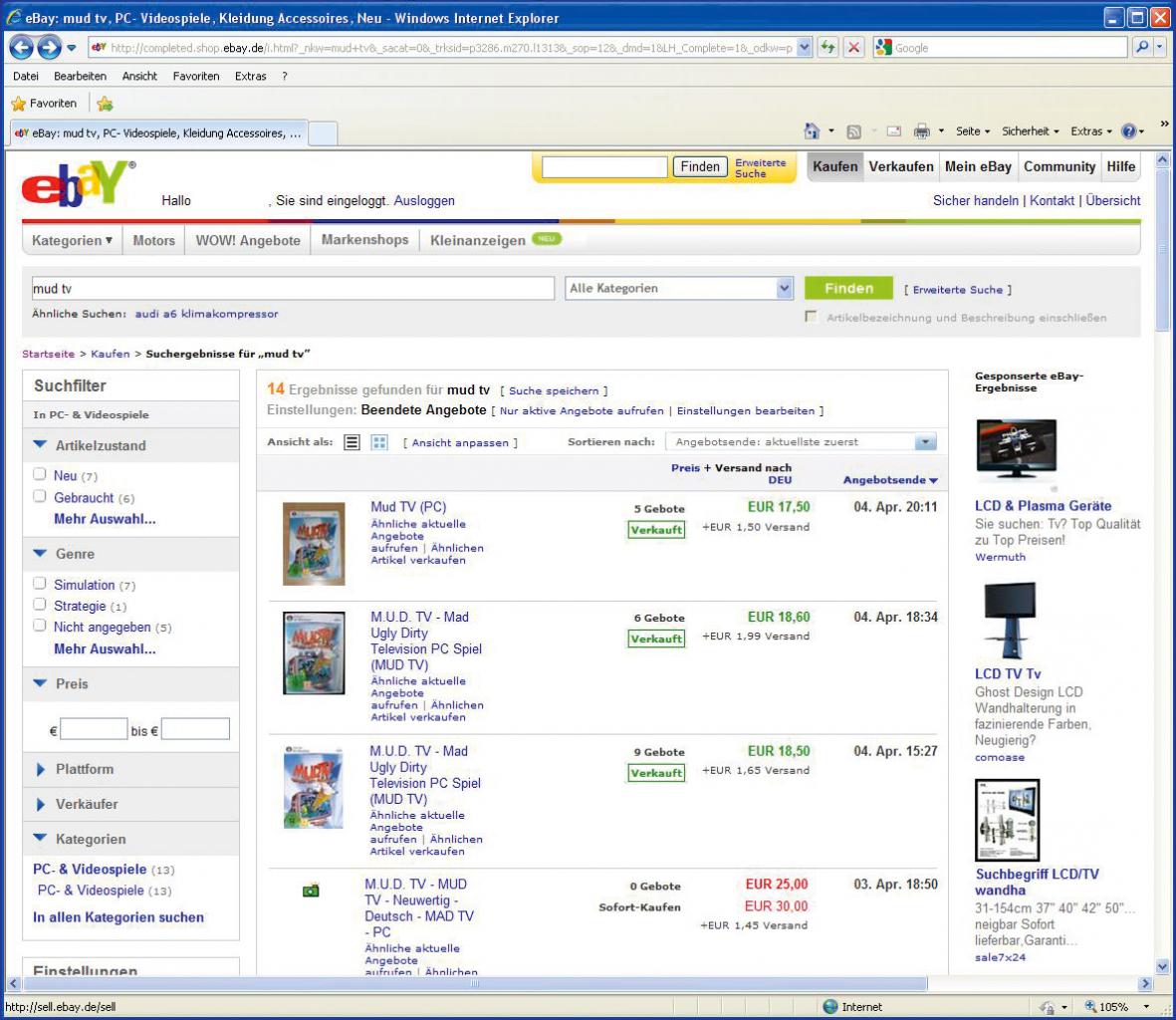
Task: Click the Favoriten star icon
Action: tap(19, 104)
